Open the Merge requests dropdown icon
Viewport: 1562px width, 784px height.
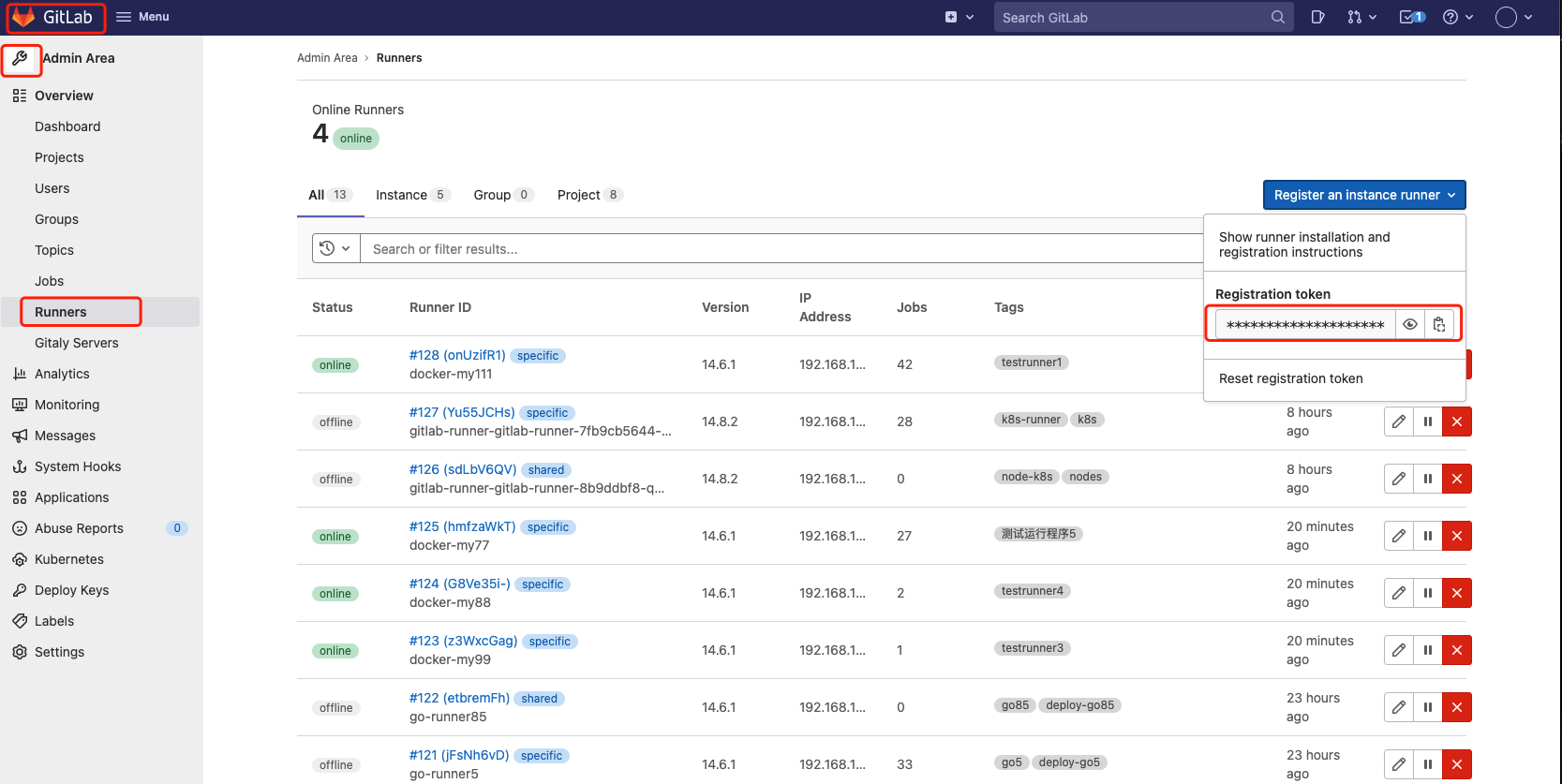click(x=1361, y=17)
